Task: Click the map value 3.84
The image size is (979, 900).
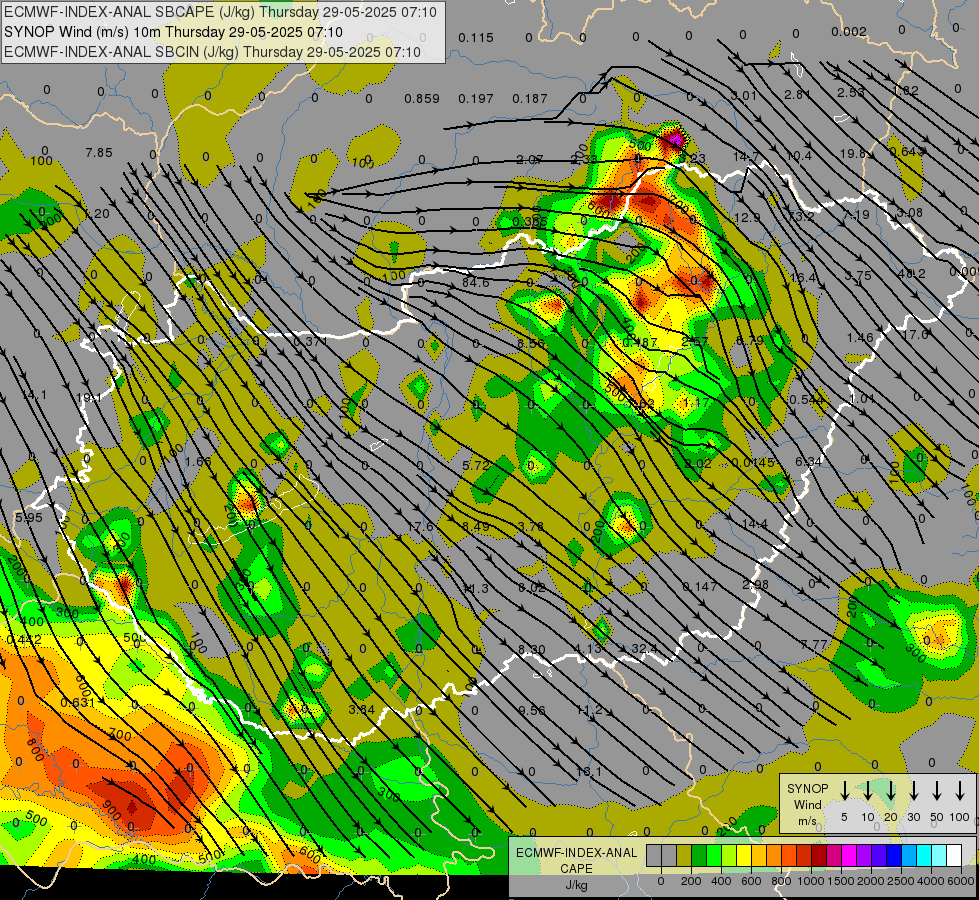Action: click(x=362, y=710)
